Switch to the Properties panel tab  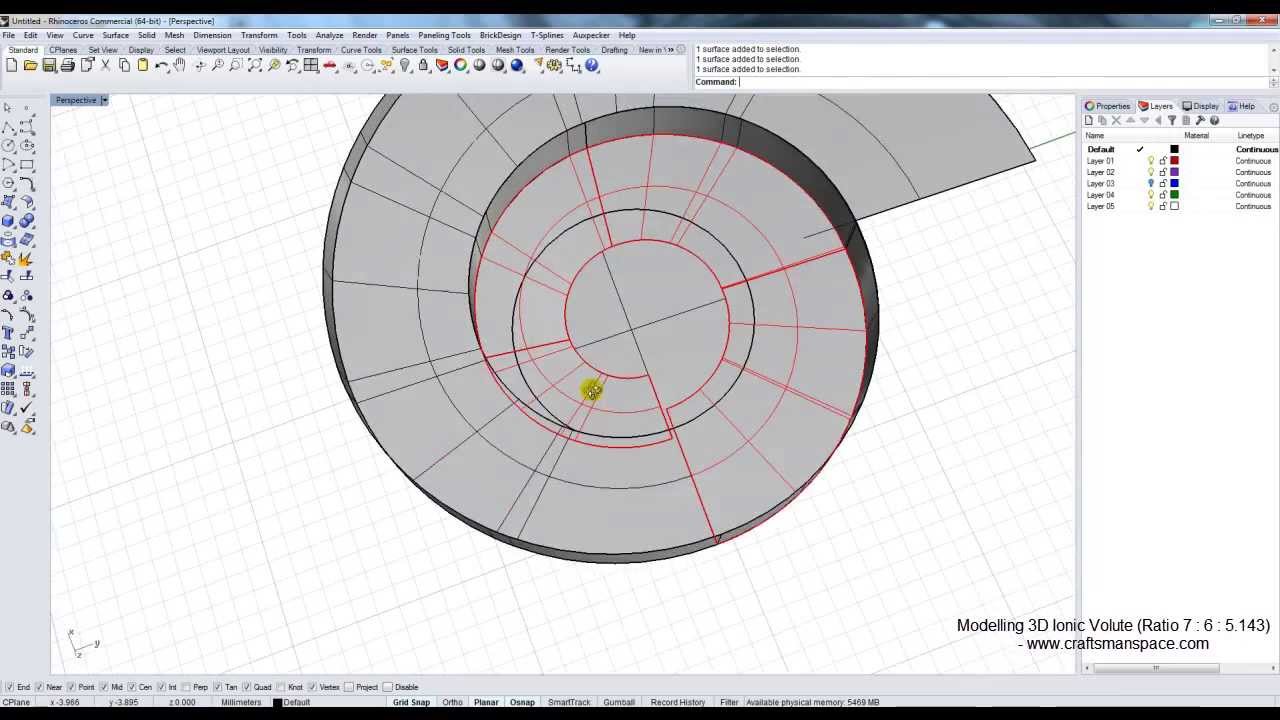tap(1107, 106)
